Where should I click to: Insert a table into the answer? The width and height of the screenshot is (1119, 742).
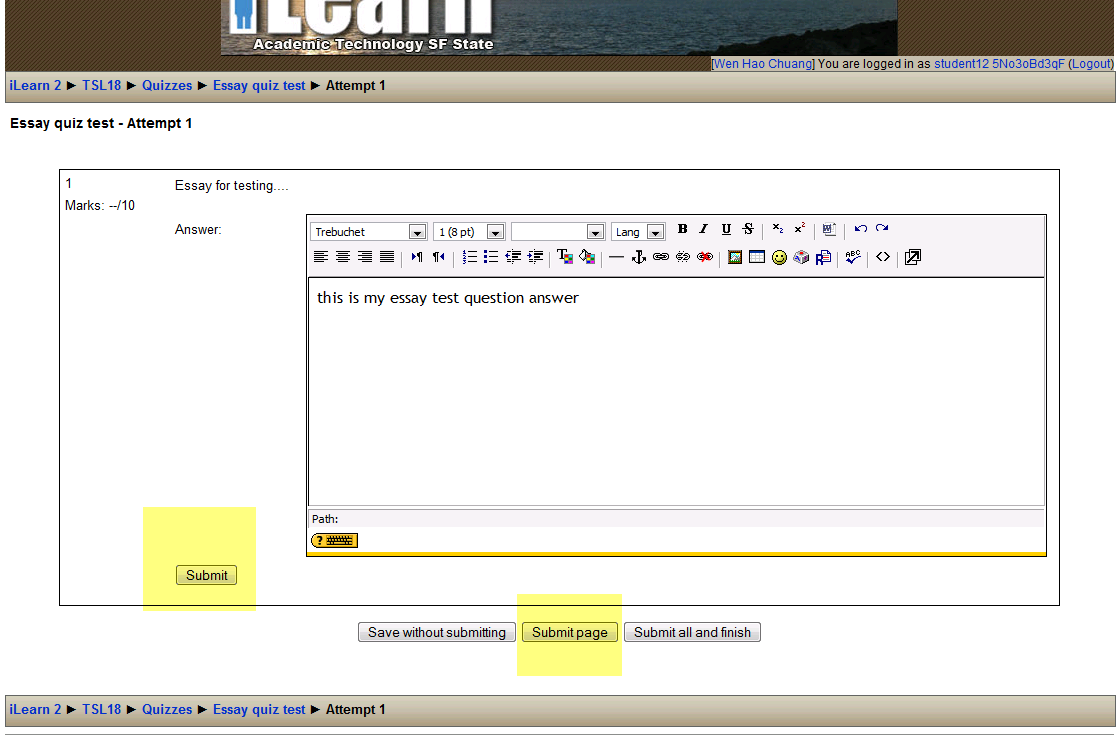tap(757, 257)
